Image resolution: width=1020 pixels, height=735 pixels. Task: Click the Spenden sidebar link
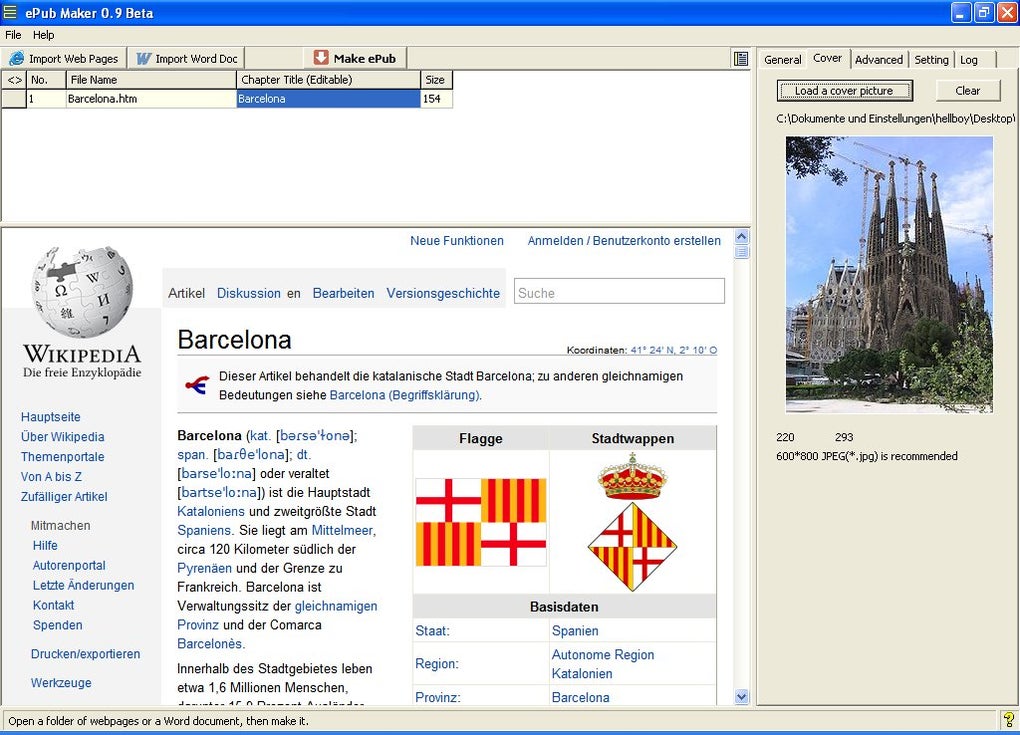(x=57, y=625)
